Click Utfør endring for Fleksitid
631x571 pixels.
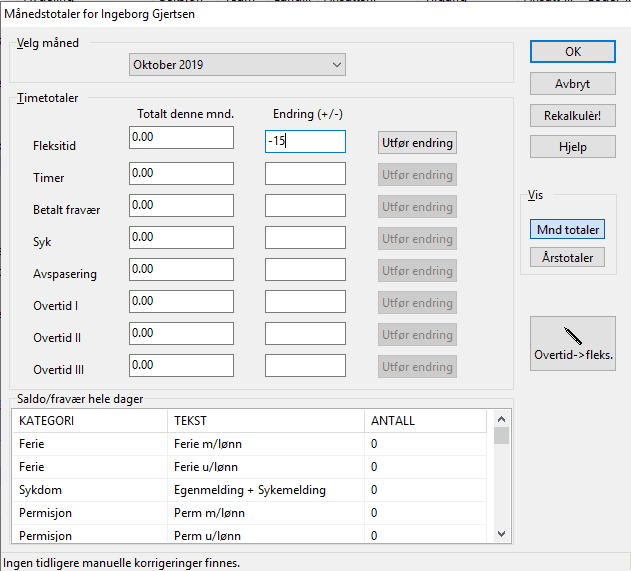tap(417, 143)
